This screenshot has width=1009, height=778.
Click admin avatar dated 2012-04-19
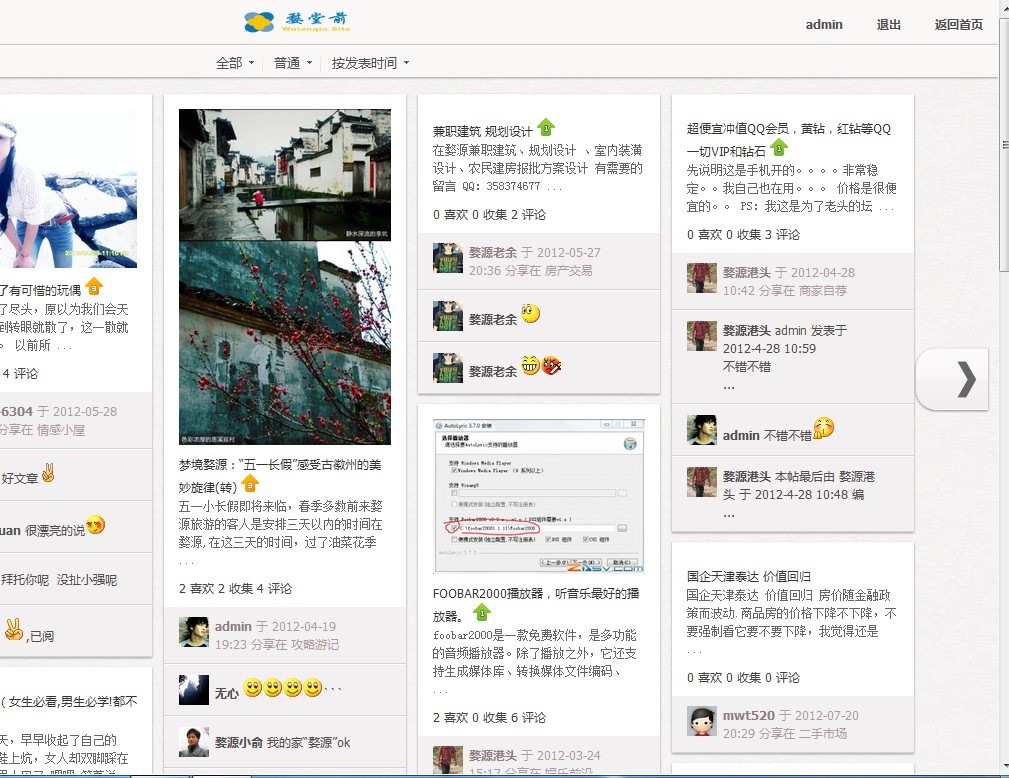coord(194,632)
